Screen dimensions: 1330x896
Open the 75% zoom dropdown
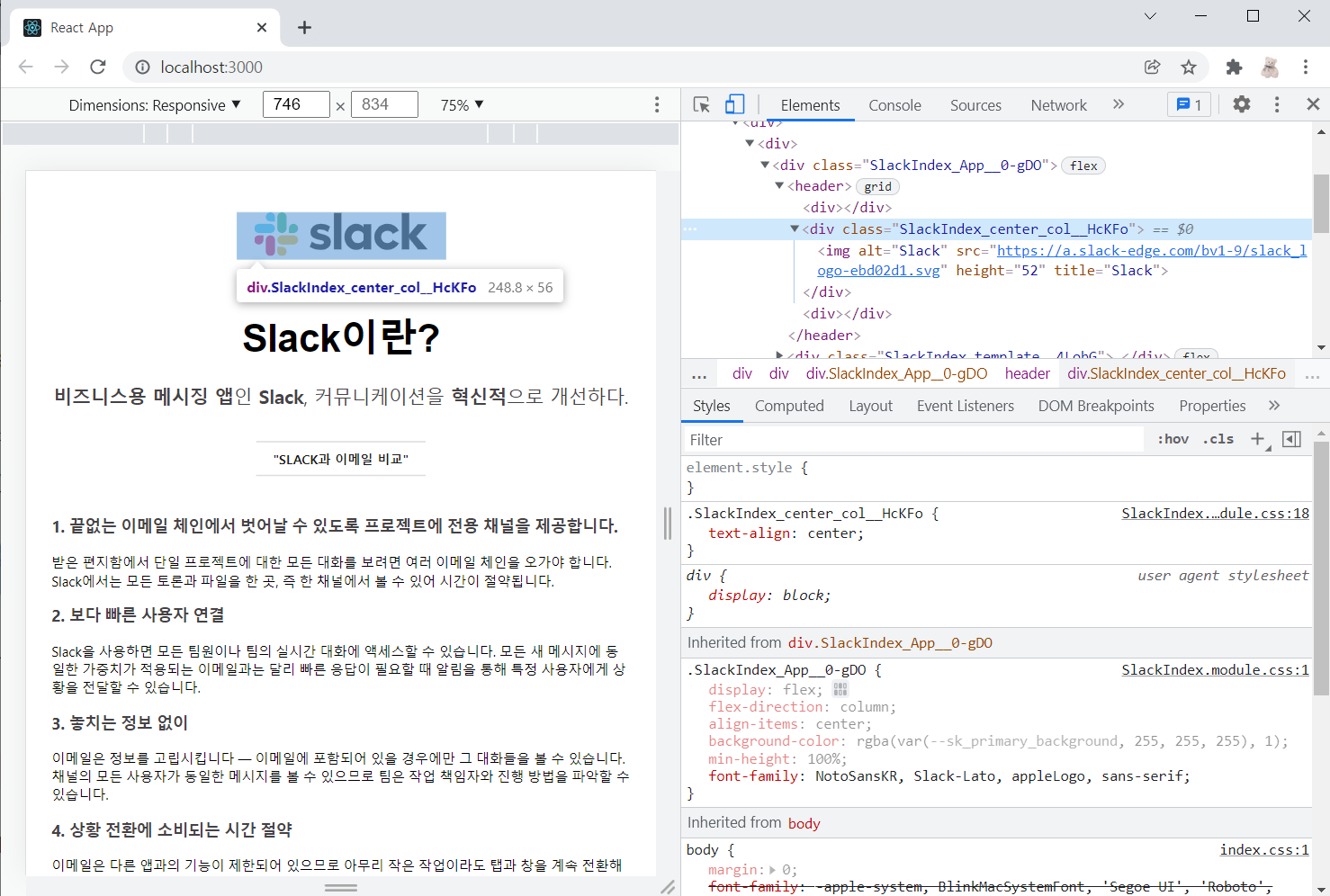(462, 105)
